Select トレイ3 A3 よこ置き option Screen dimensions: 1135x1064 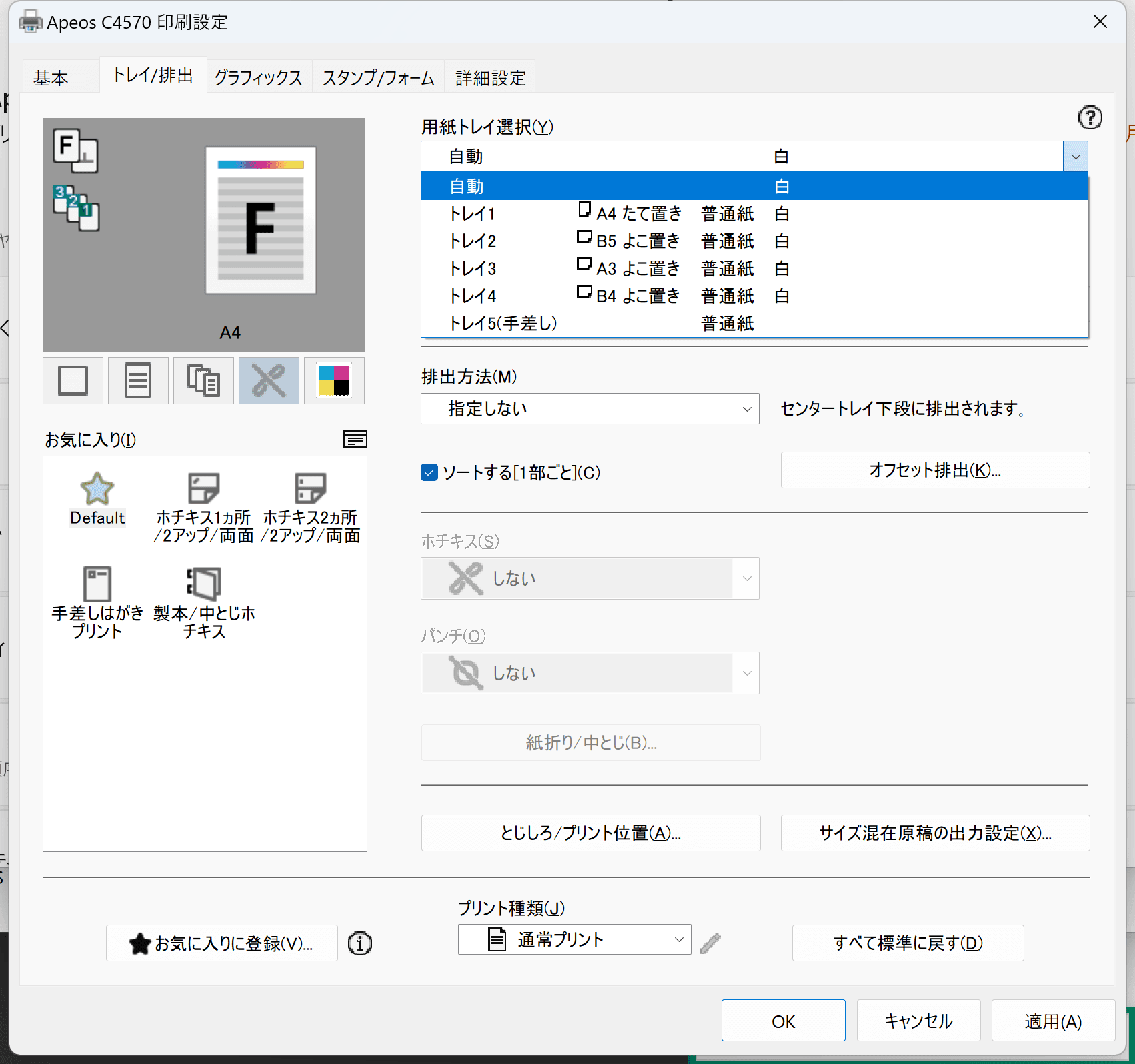tap(754, 268)
